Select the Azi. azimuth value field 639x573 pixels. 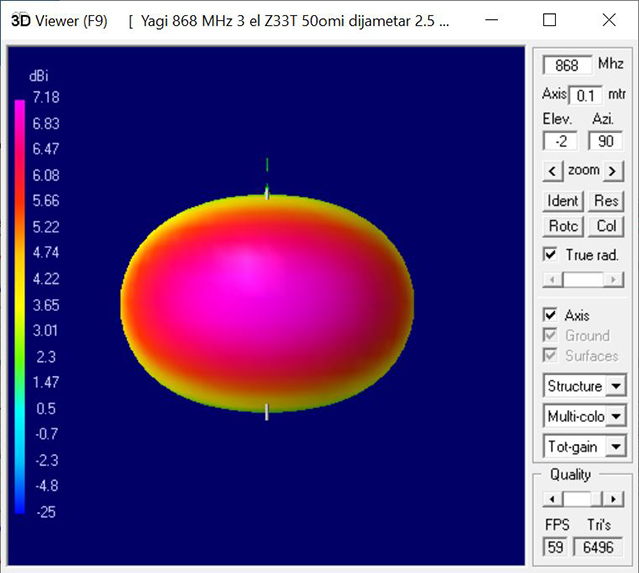pos(605,141)
